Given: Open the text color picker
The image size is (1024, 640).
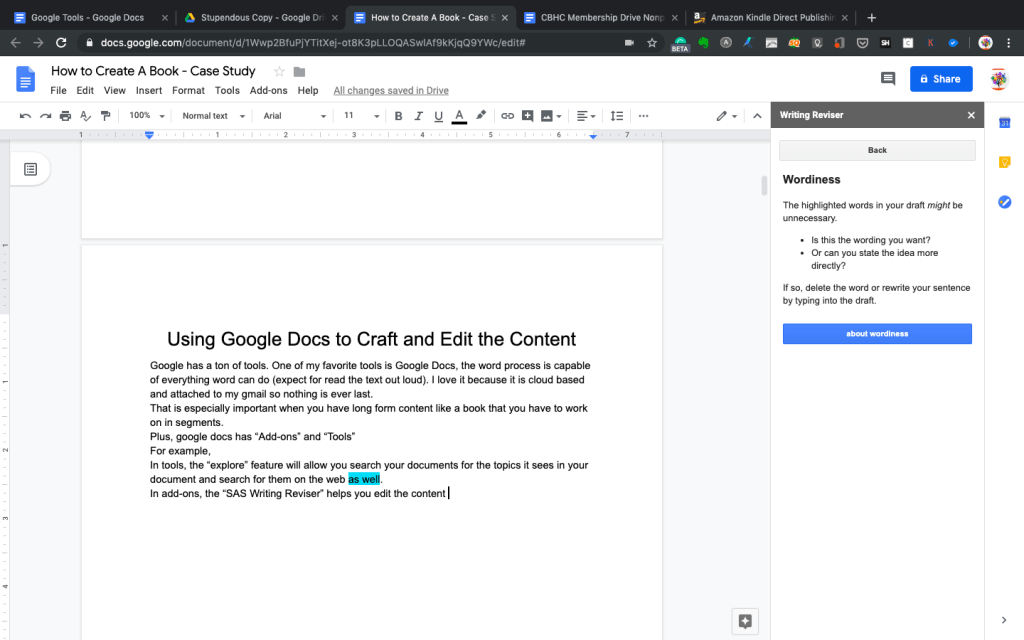Looking at the screenshot, I should tap(459, 116).
